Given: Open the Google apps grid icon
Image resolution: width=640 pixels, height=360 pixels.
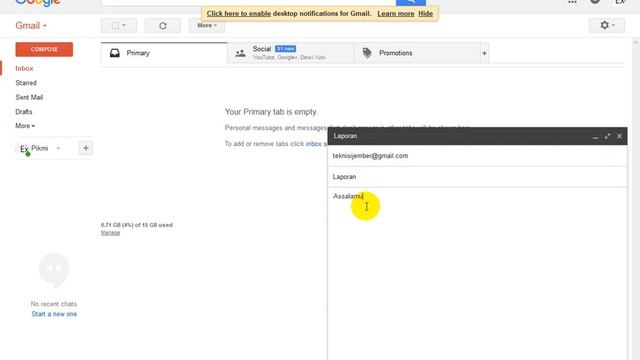Looking at the screenshot, I should [572, 2].
